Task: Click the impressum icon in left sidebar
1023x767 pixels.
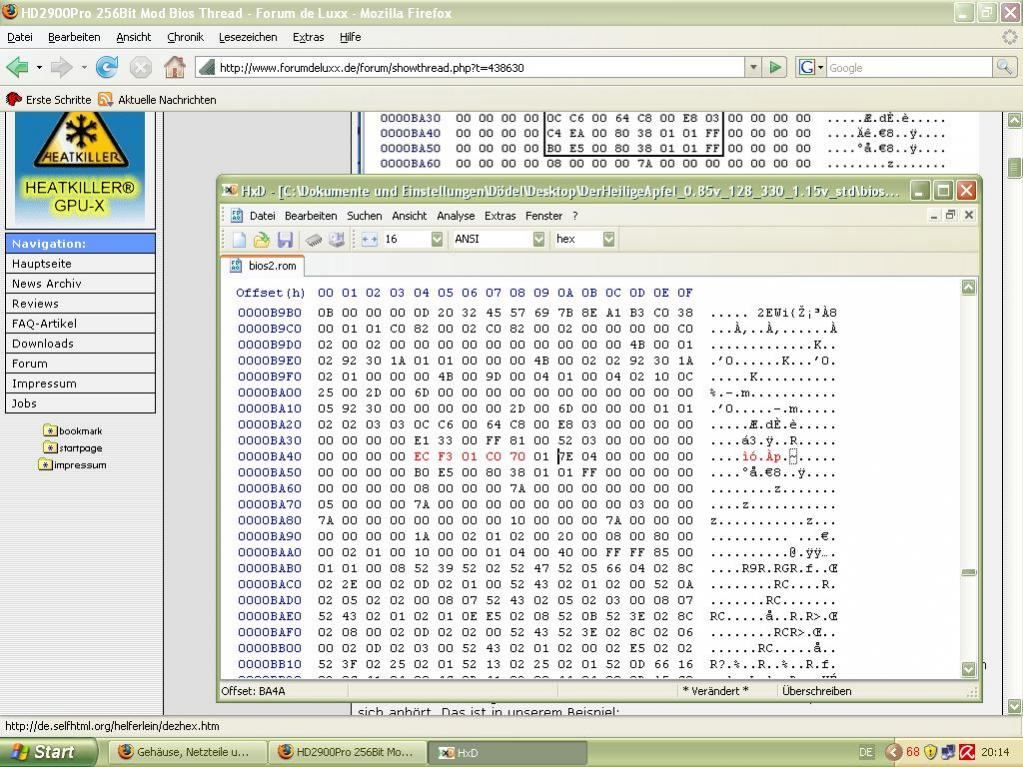Action: 45,464
